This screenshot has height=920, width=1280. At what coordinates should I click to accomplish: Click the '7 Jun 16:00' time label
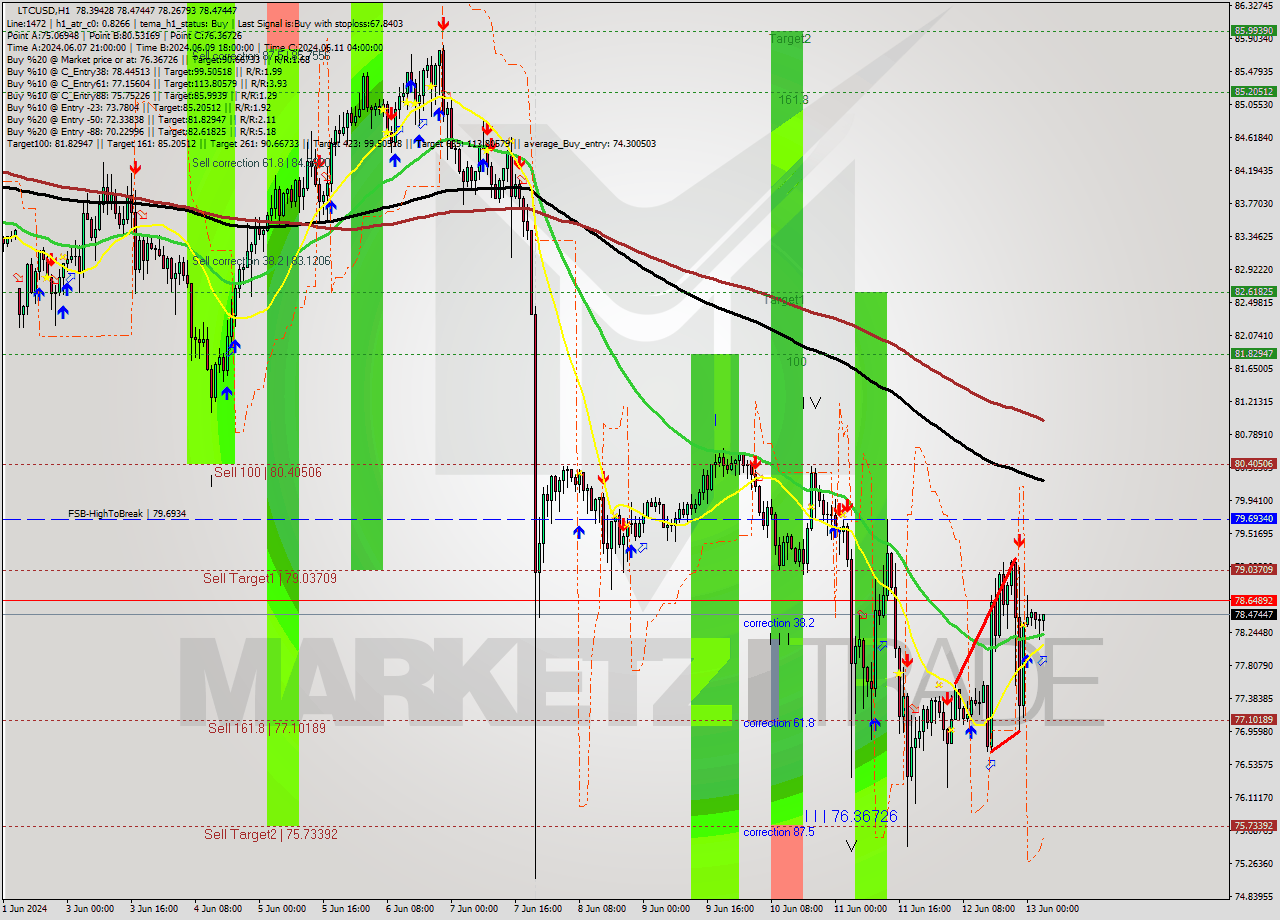pyautogui.click(x=537, y=908)
